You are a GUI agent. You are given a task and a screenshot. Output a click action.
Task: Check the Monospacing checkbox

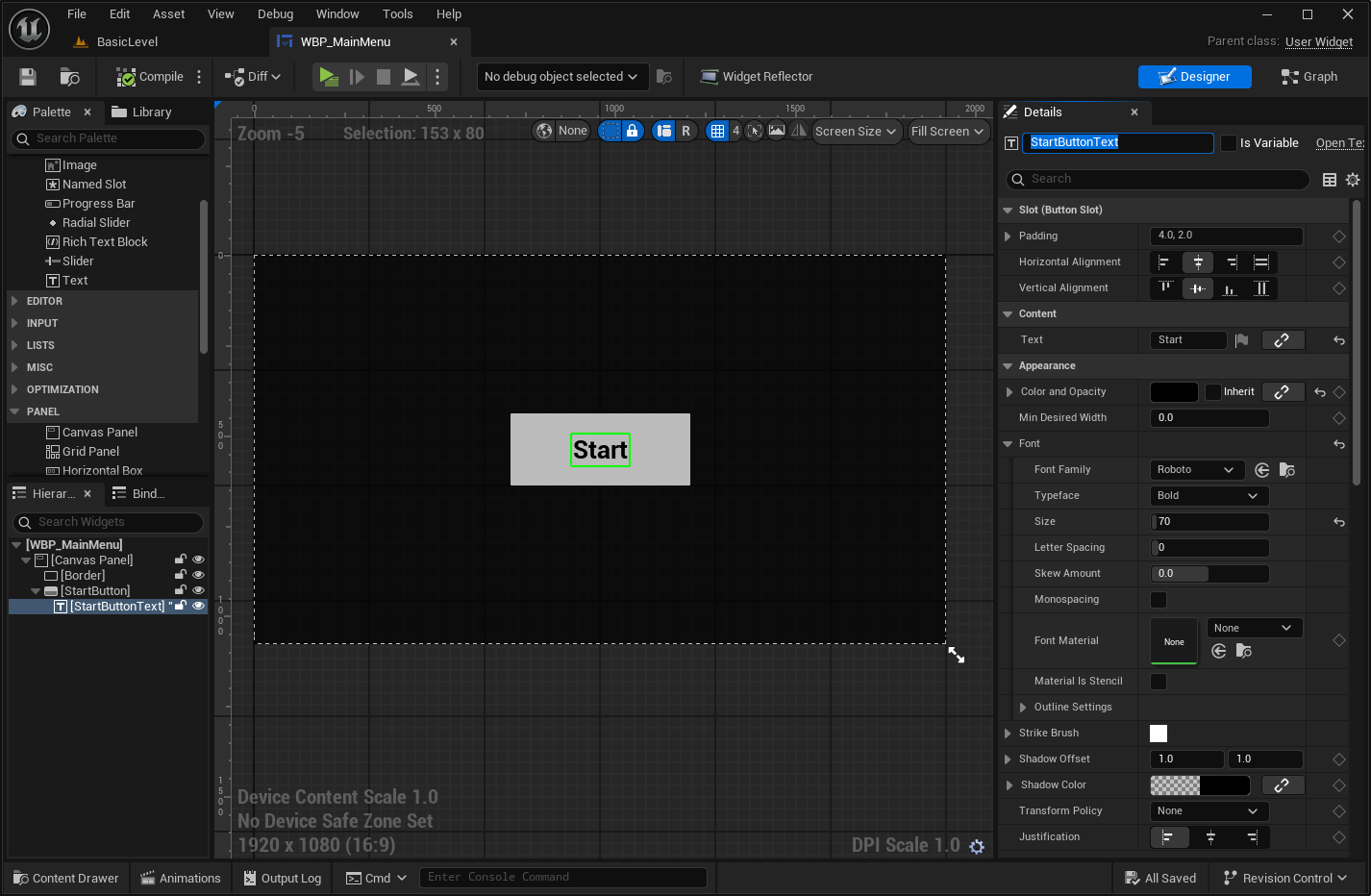pos(1159,600)
